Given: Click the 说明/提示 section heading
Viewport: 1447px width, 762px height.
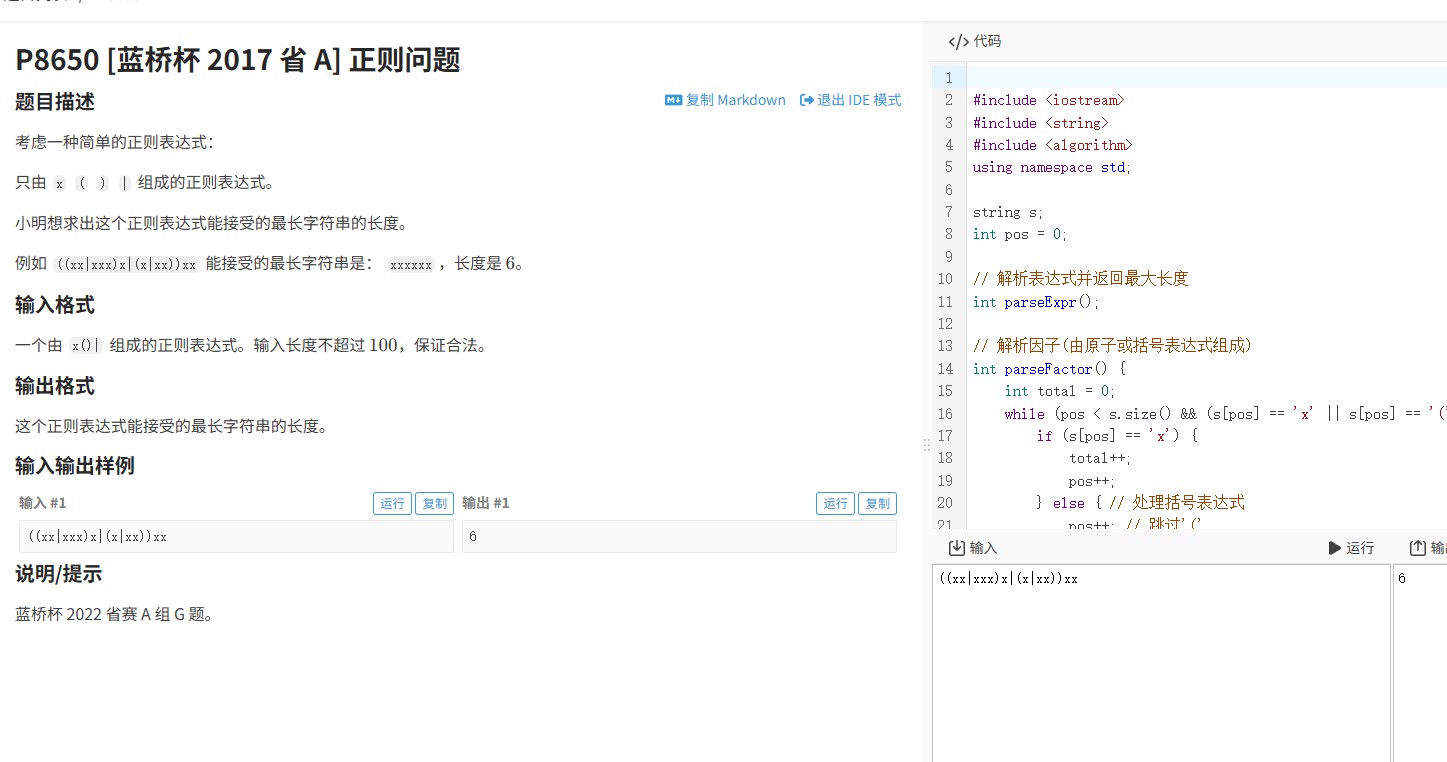Looking at the screenshot, I should coord(58,574).
